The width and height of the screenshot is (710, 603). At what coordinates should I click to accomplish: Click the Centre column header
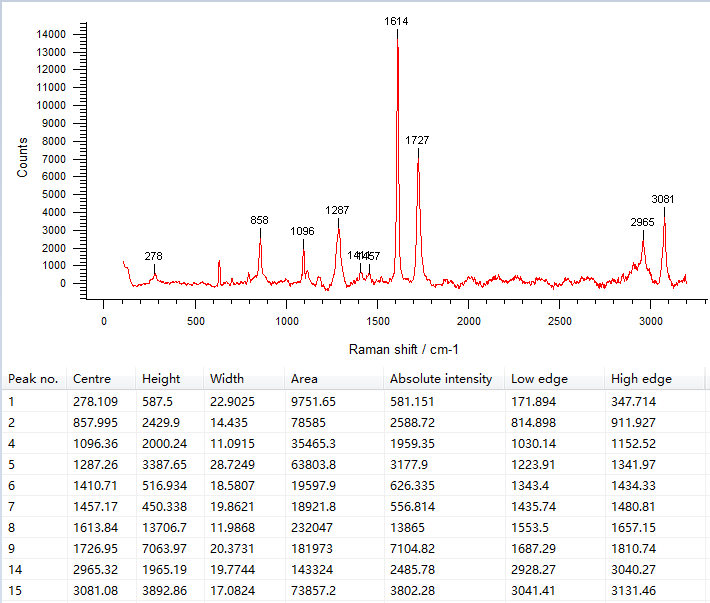[91, 379]
